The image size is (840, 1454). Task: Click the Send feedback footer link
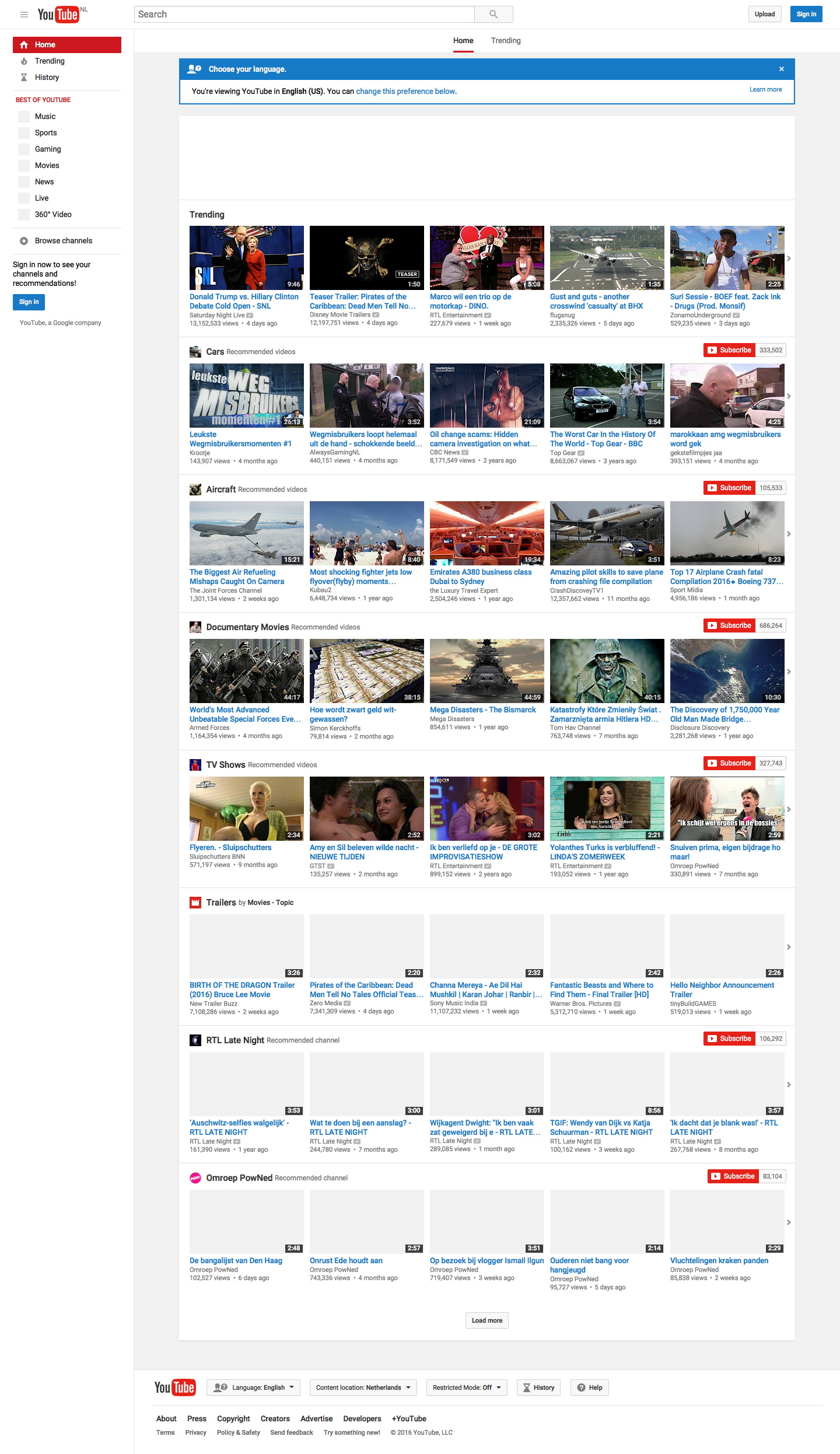tap(292, 1433)
